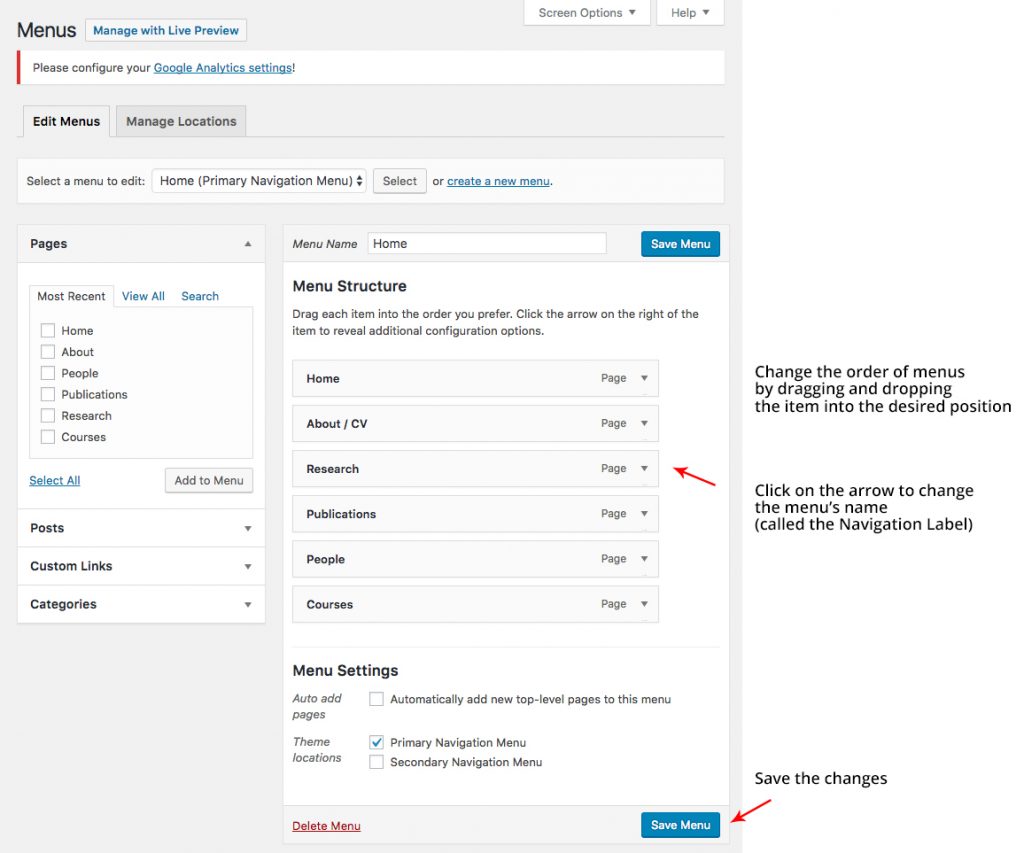This screenshot has height=853, width=1024.
Task: Click the Menu Name text field
Action: [487, 243]
